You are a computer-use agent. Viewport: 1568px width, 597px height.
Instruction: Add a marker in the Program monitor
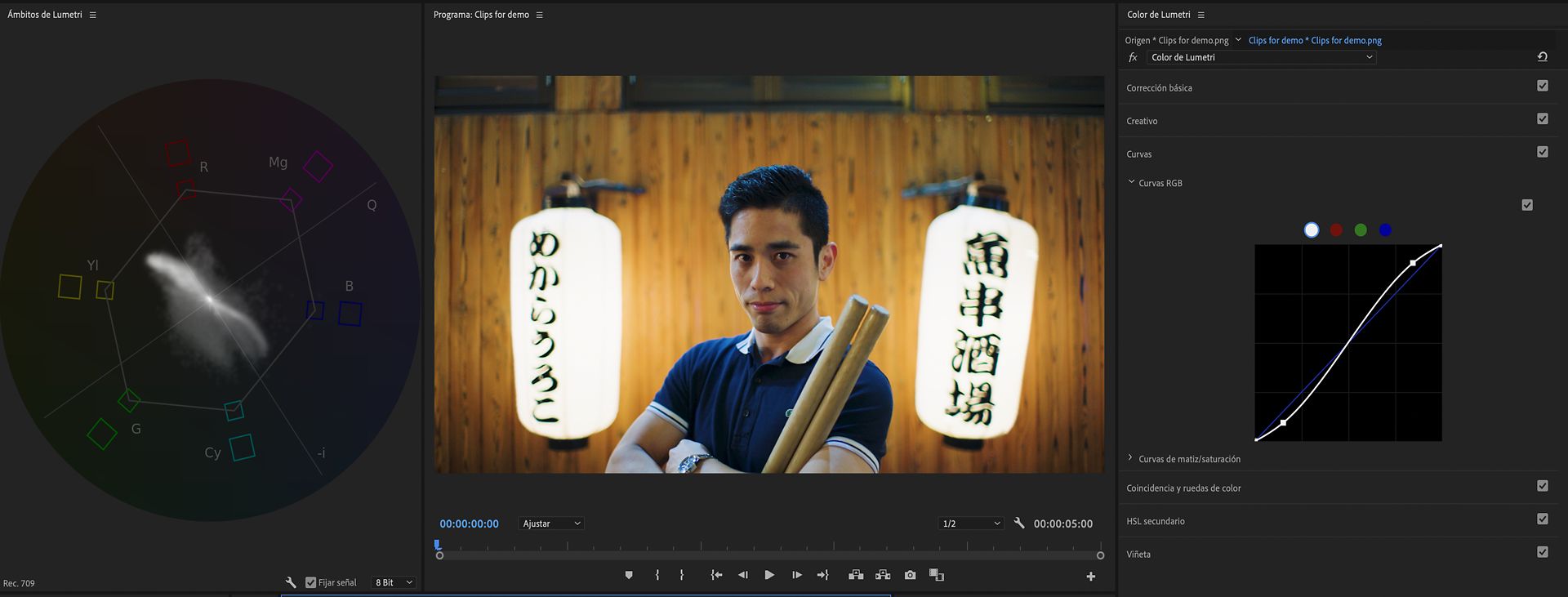click(629, 576)
